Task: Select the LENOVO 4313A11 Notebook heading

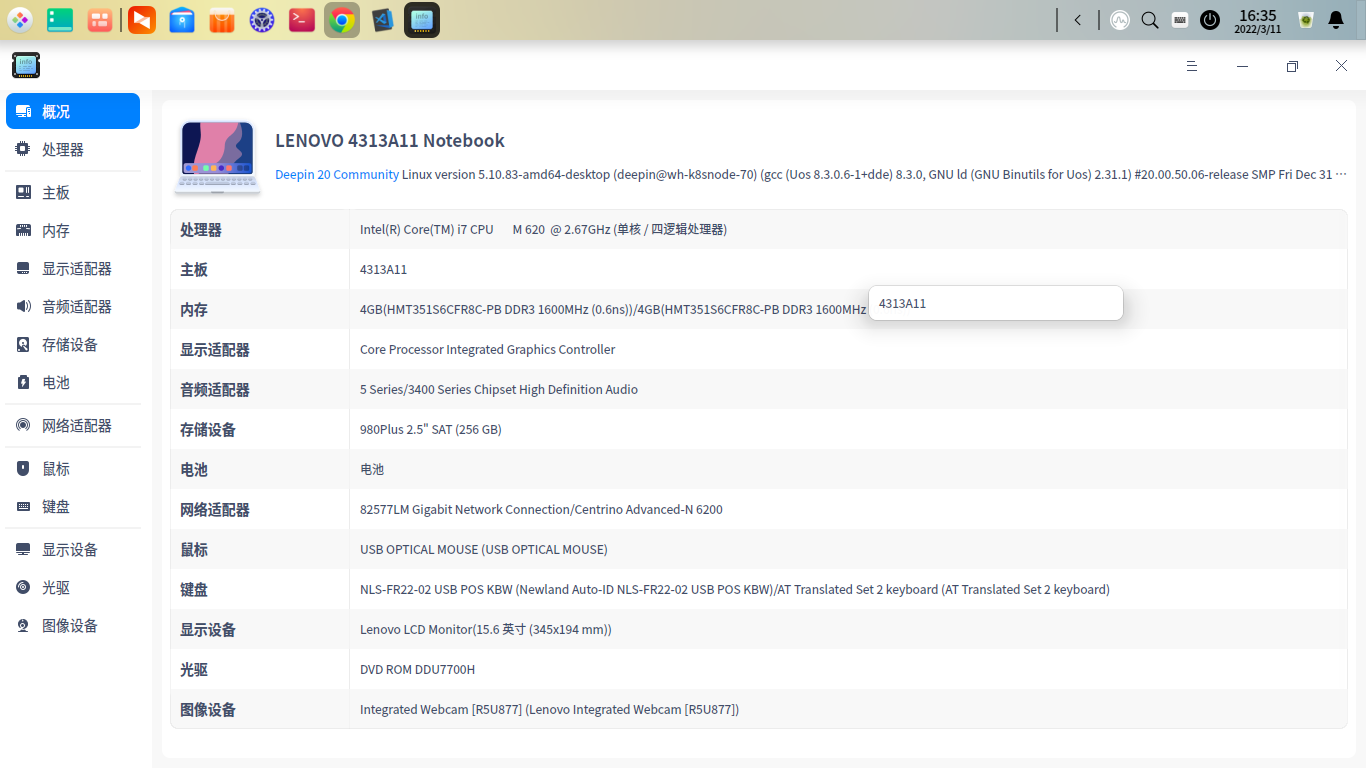Action: [390, 141]
